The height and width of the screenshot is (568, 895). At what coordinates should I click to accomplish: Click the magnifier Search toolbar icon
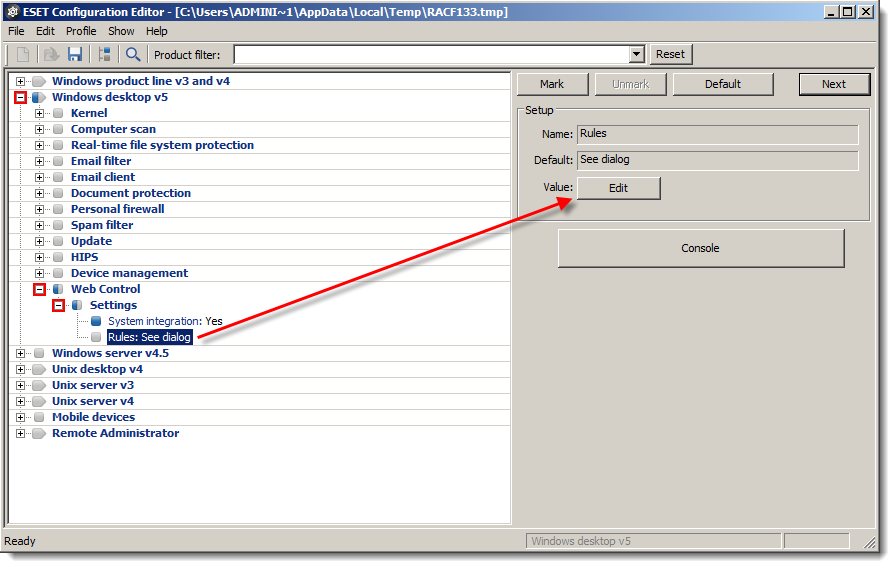[x=133, y=54]
